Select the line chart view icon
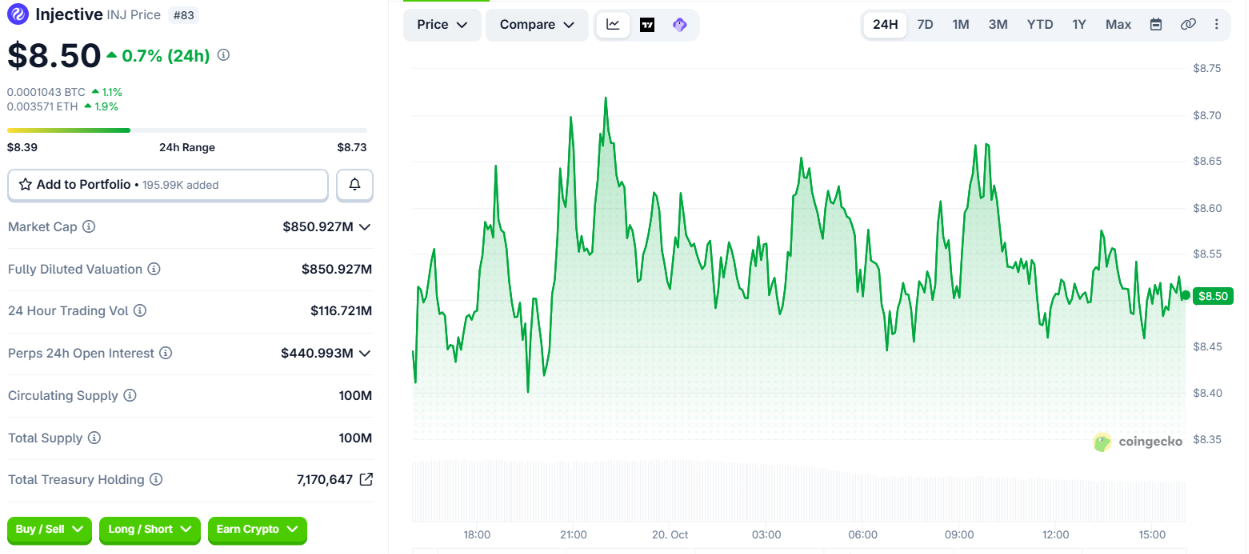This screenshot has height=554, width=1249. coord(613,25)
